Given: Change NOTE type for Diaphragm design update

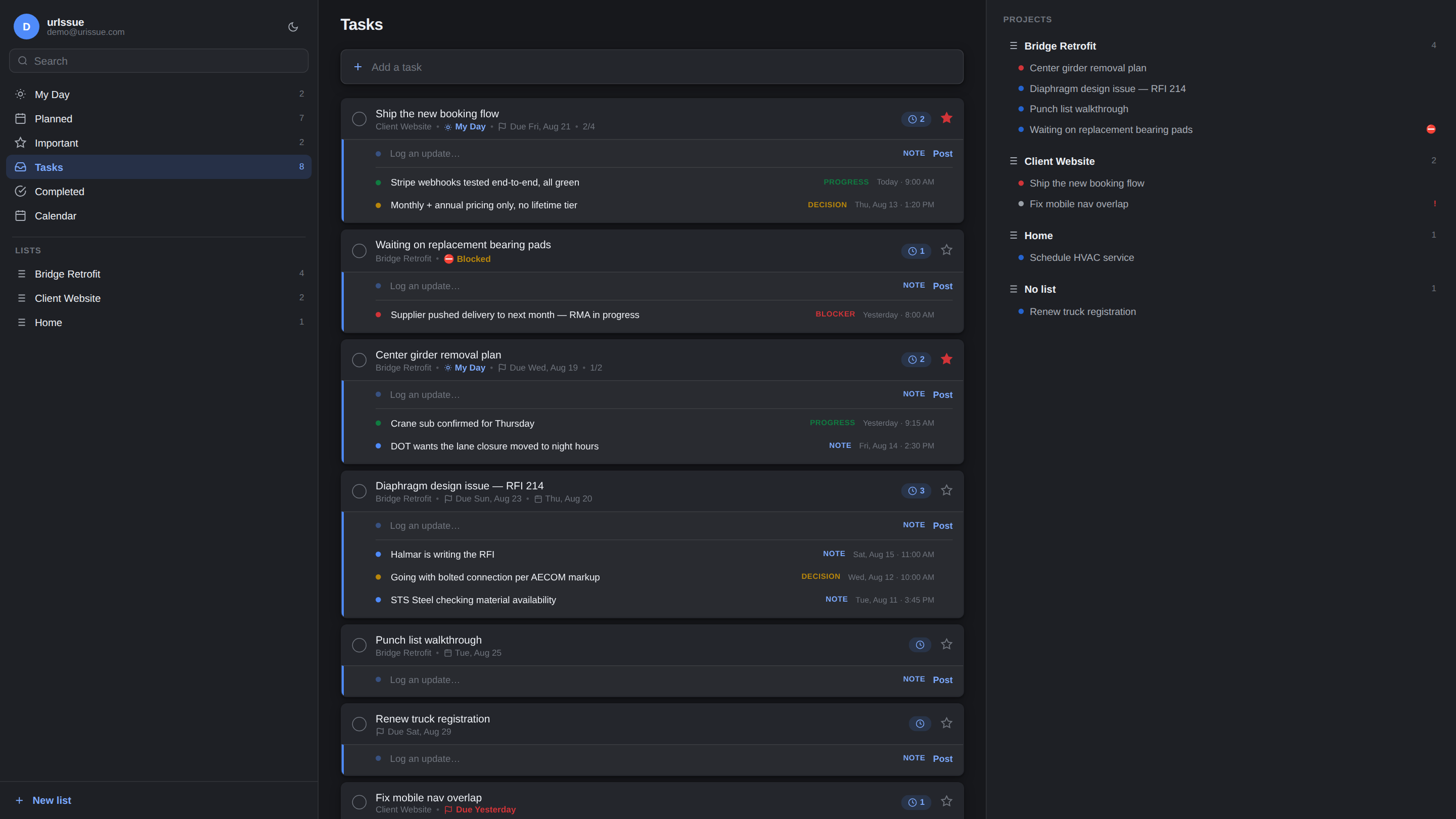Looking at the screenshot, I should pyautogui.click(x=914, y=525).
